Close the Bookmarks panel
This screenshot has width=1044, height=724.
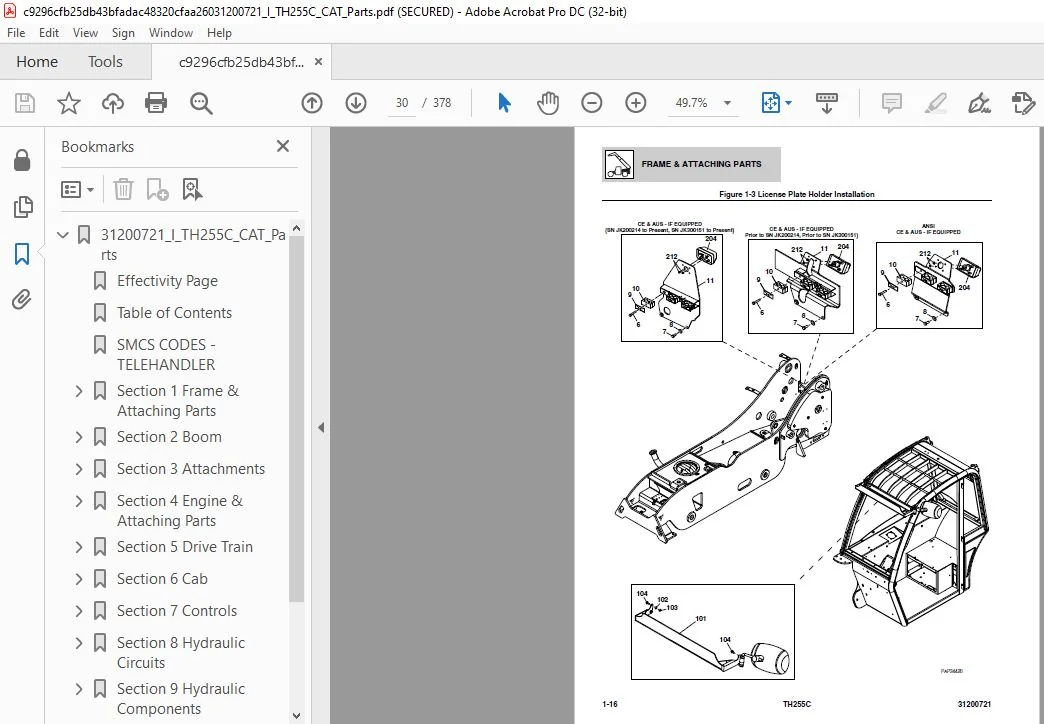tap(283, 146)
